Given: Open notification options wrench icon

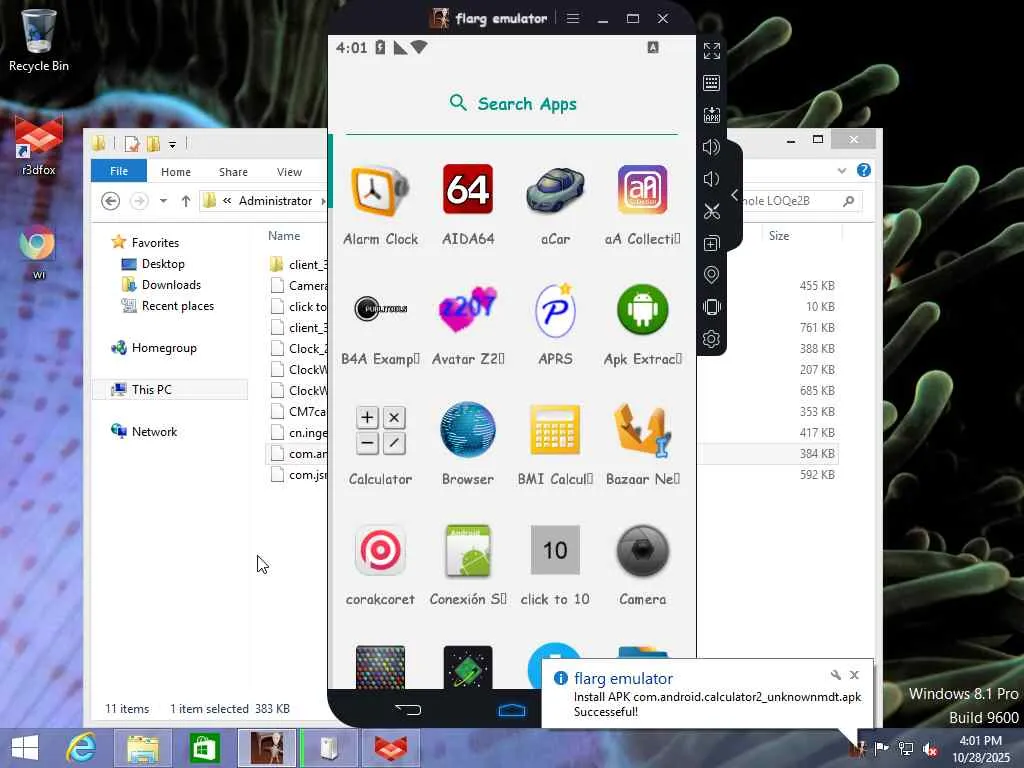Looking at the screenshot, I should (x=835, y=675).
